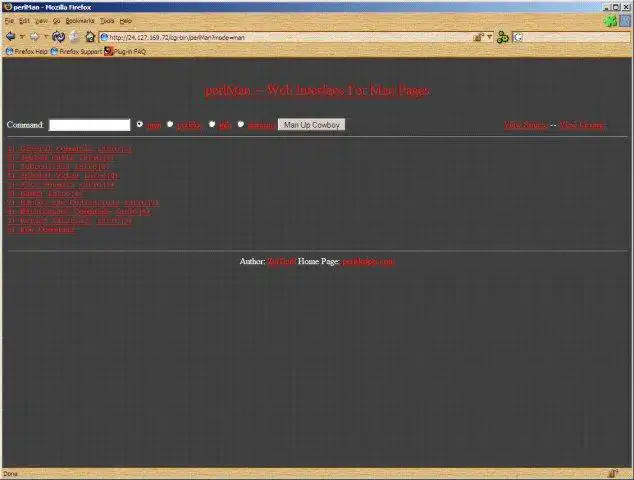This screenshot has height=480, width=634.
Task: Visit the home page link in footer
Action: point(368,262)
